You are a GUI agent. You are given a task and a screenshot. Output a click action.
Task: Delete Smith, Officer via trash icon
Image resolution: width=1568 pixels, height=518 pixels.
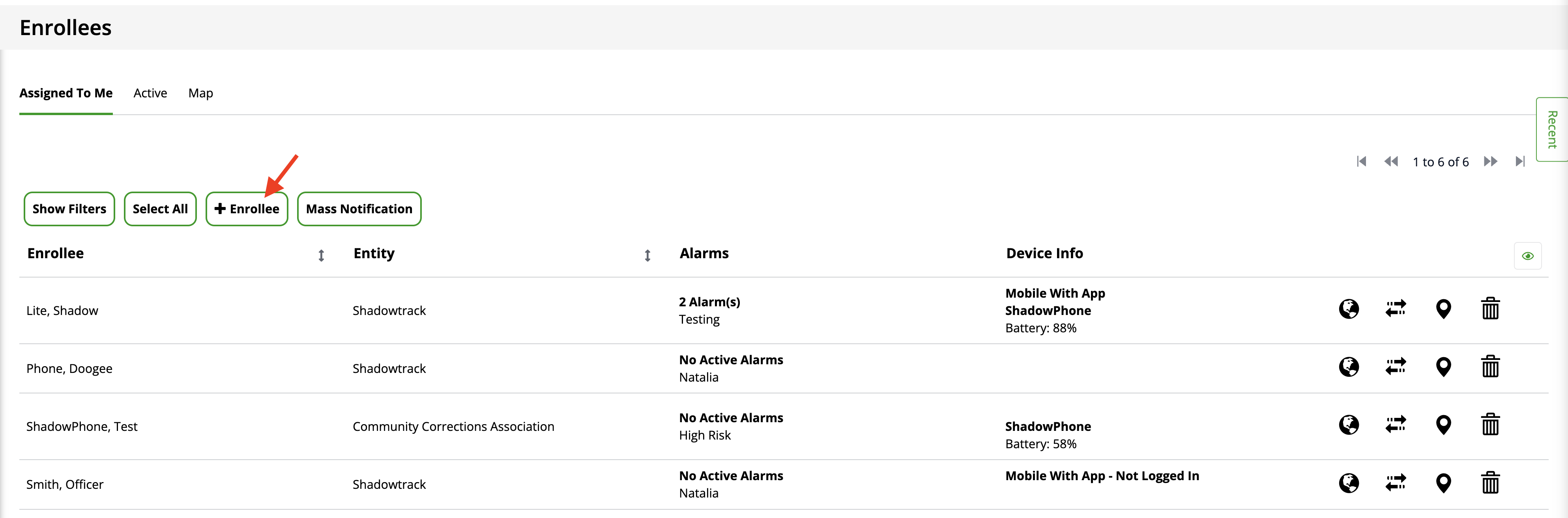click(1489, 483)
